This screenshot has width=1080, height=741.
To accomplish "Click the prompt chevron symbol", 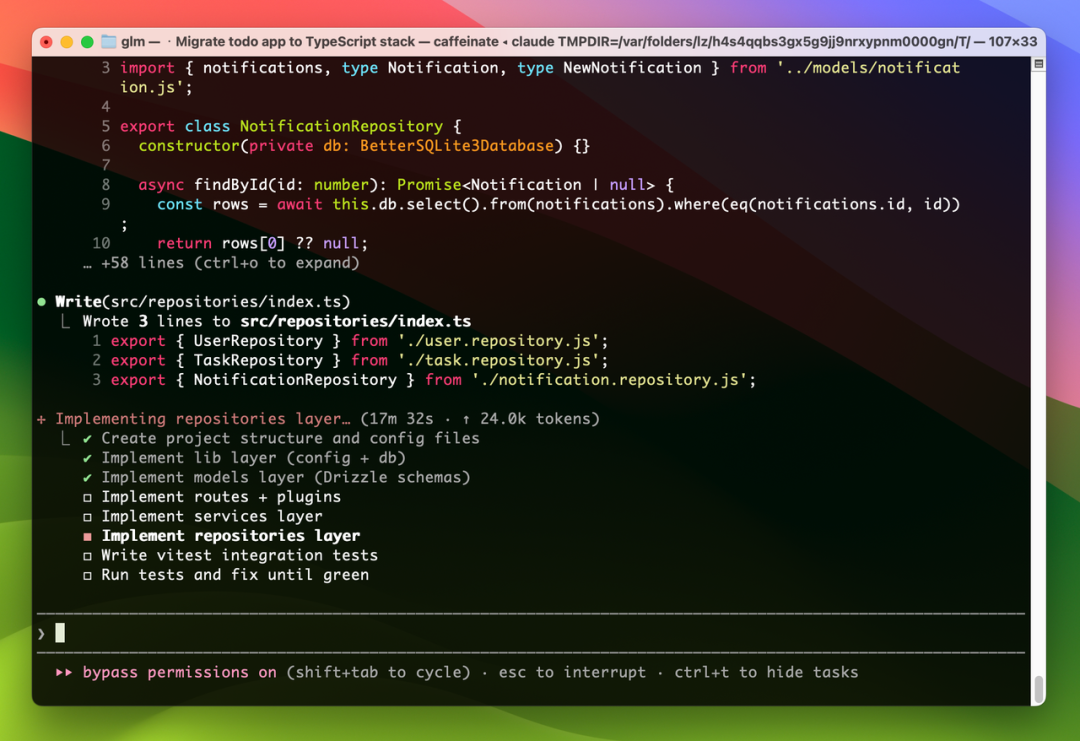I will (x=41, y=633).
